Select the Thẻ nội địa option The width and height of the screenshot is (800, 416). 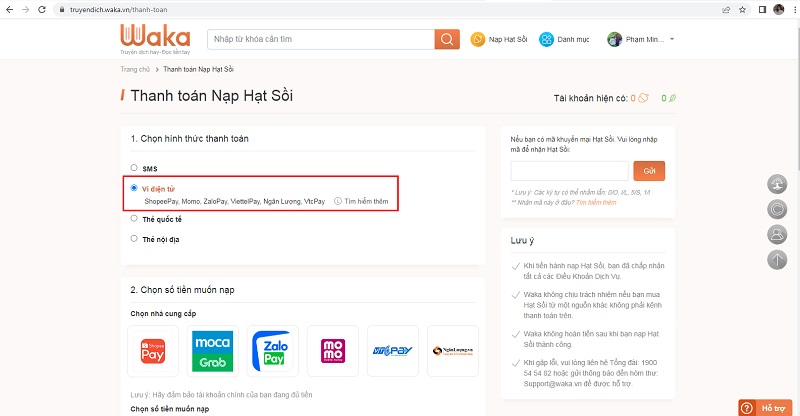[134, 239]
